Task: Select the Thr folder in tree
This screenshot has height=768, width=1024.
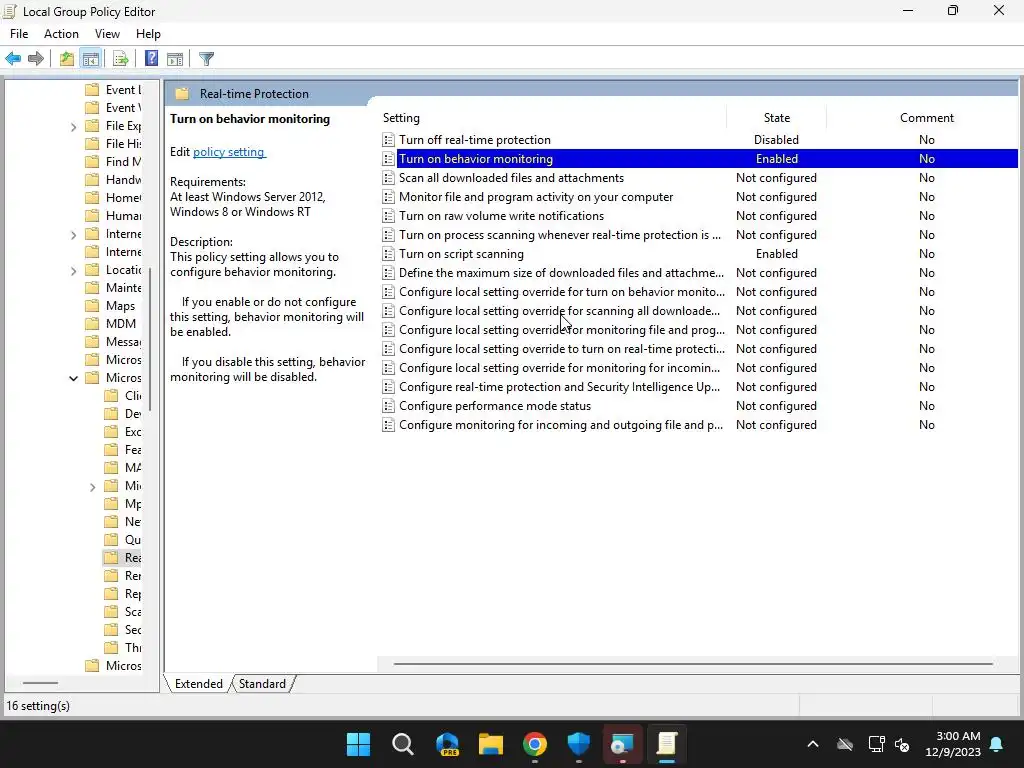Action: pos(133,648)
